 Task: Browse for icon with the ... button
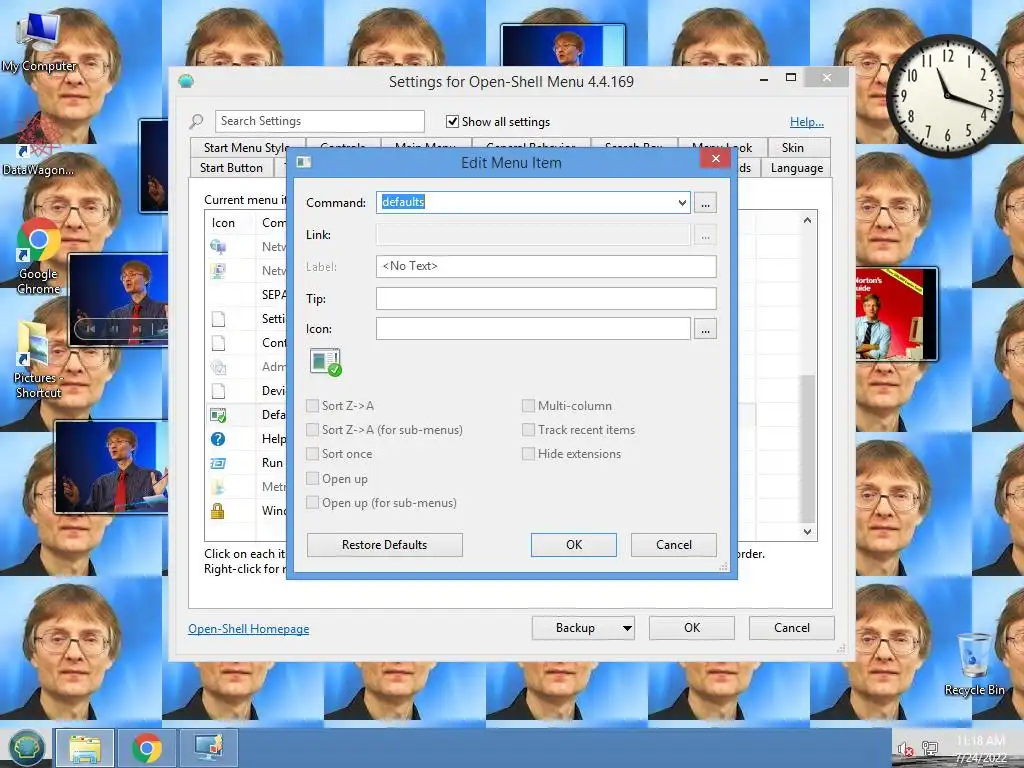705,329
